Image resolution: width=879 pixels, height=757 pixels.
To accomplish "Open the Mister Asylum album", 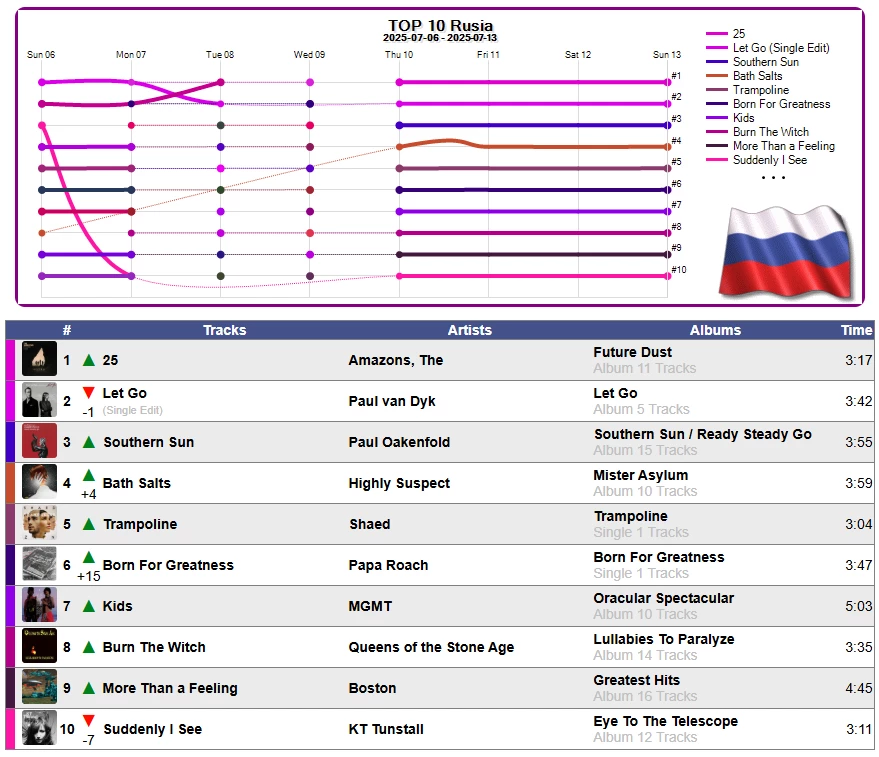I will pos(641,475).
